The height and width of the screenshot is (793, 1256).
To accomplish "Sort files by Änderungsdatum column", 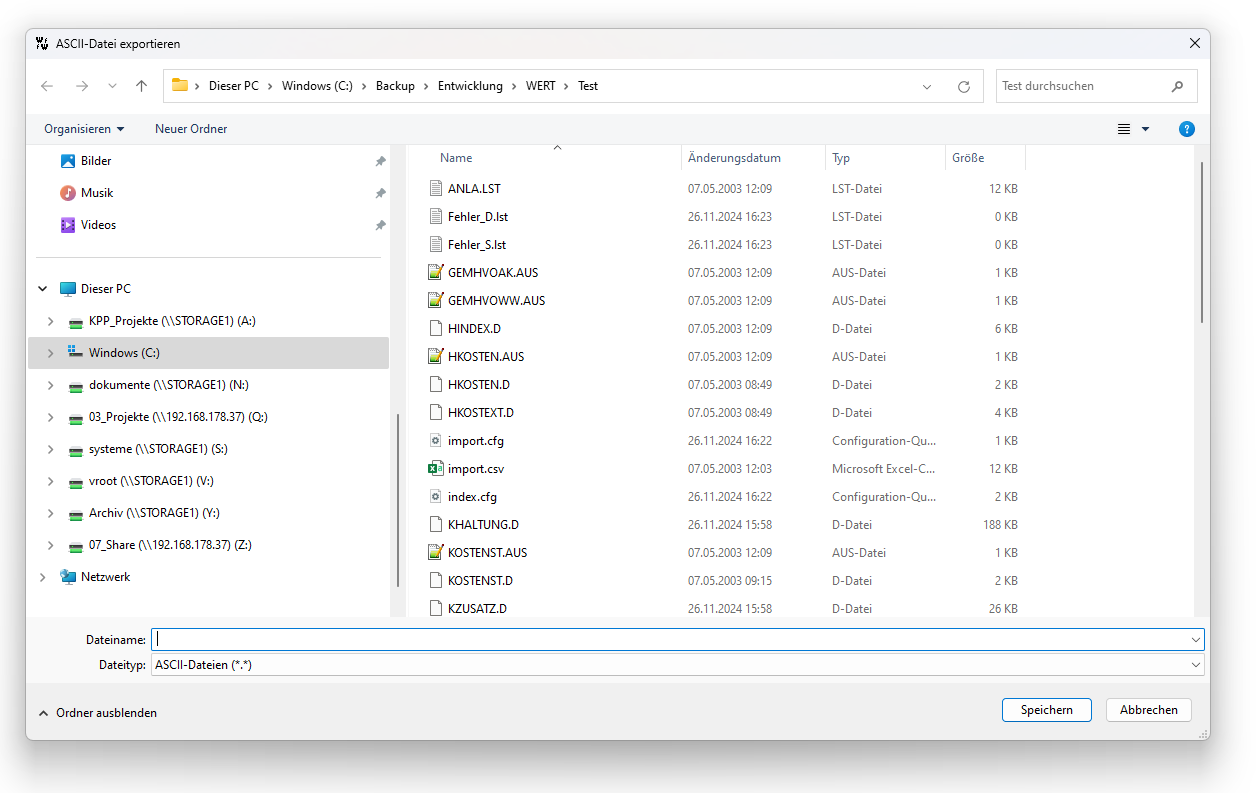I will (734, 158).
